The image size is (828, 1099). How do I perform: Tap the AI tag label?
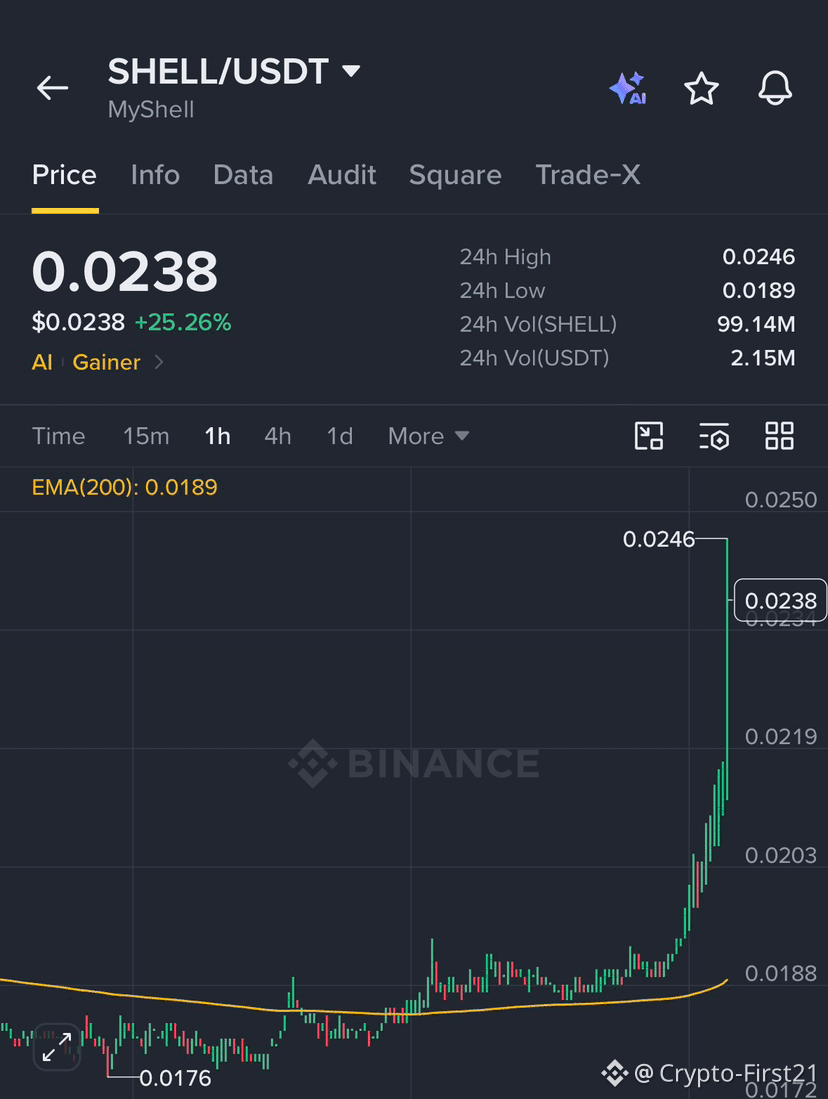pyautogui.click(x=42, y=362)
